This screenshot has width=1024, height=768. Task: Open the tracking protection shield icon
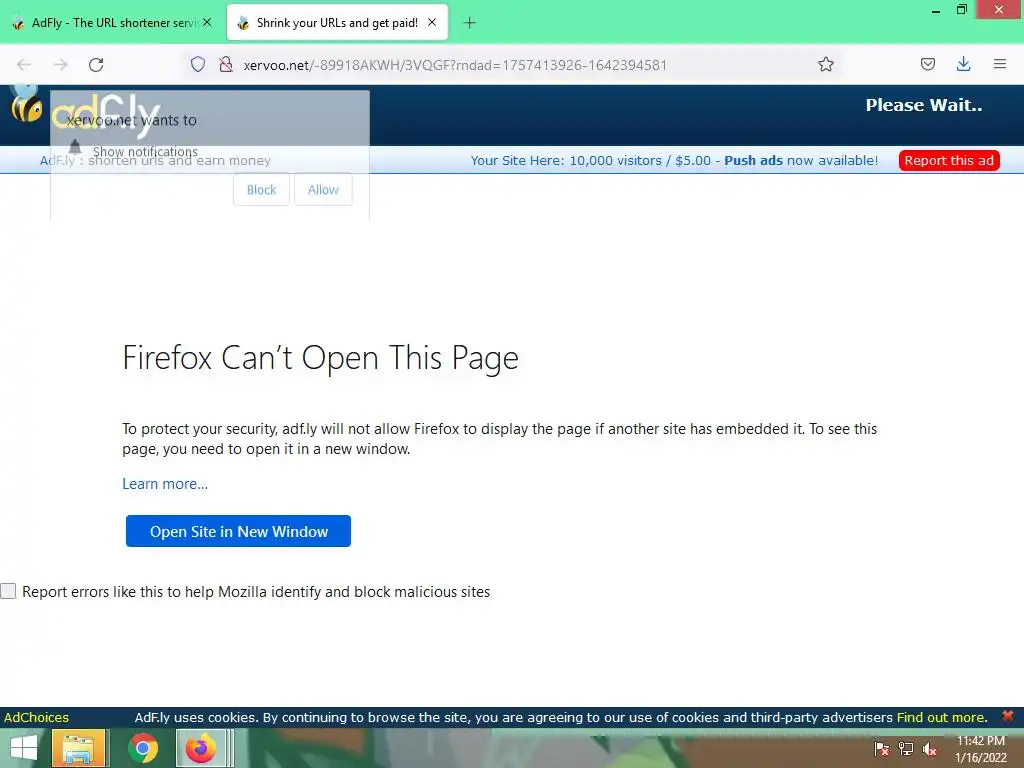click(x=198, y=64)
